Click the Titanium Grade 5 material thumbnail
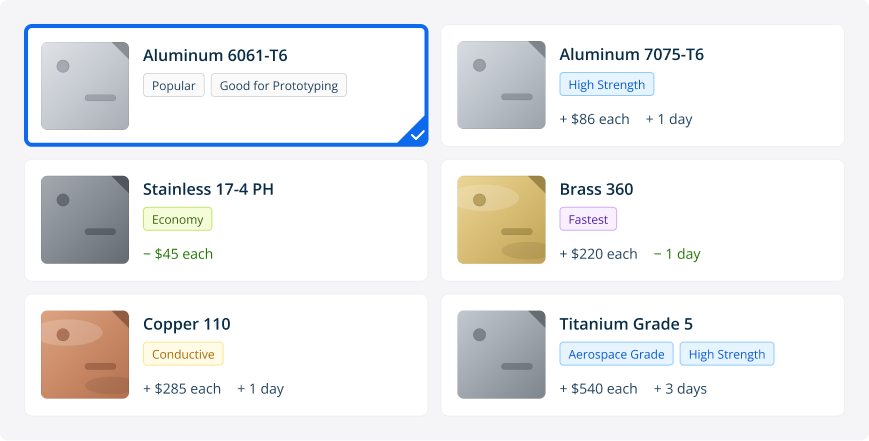Image resolution: width=869 pixels, height=441 pixels. point(501,354)
